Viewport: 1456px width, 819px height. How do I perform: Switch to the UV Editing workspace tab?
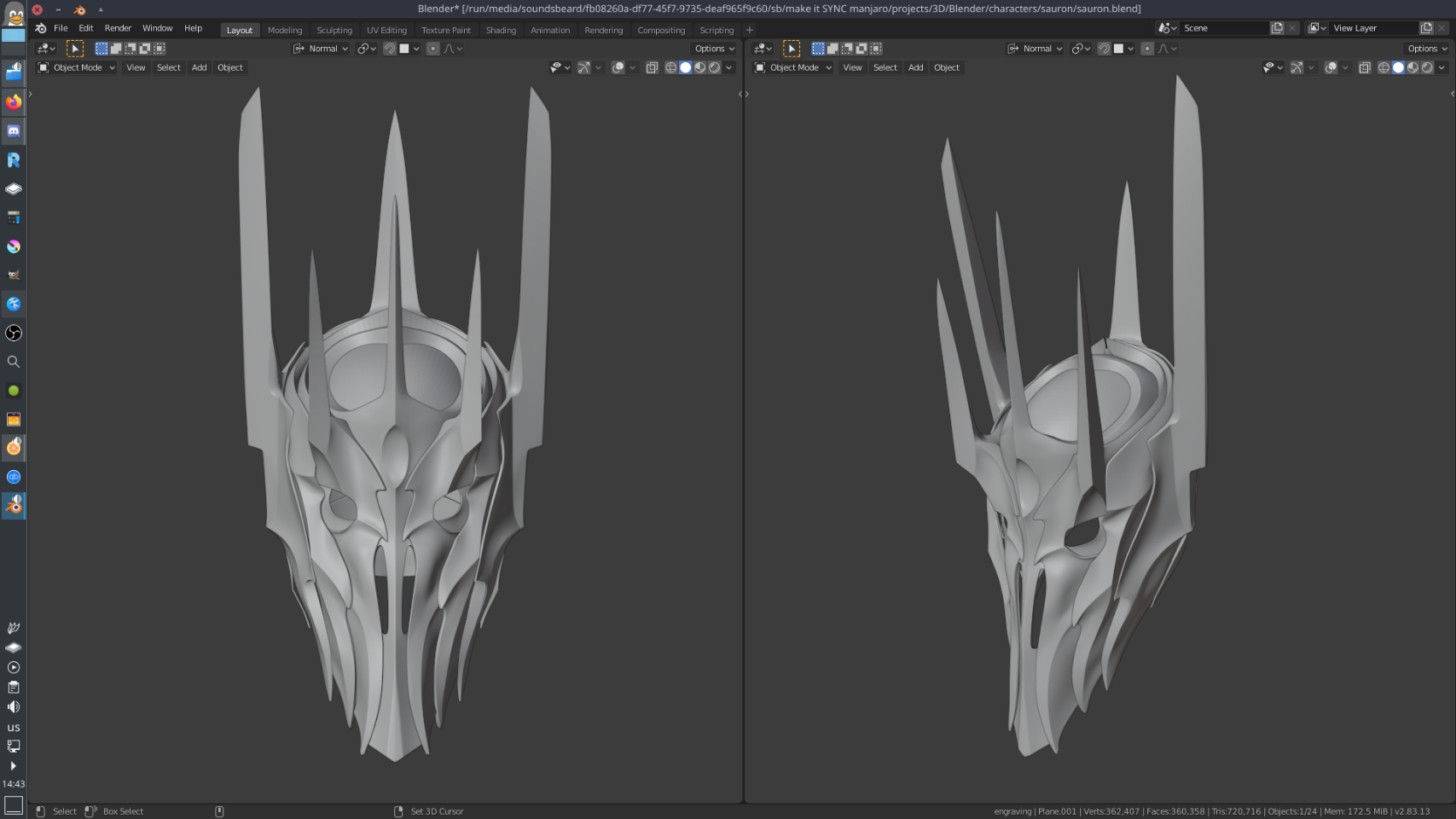point(386,30)
